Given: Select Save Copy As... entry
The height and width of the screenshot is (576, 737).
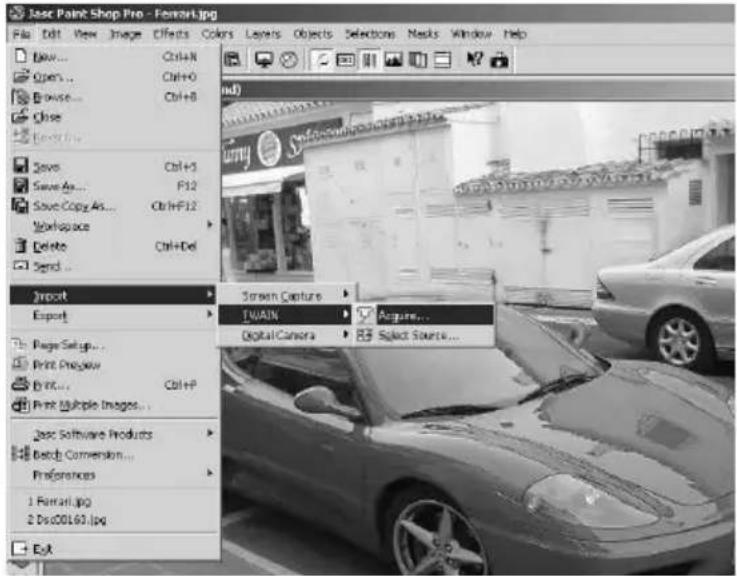Looking at the screenshot, I should click(113, 206).
